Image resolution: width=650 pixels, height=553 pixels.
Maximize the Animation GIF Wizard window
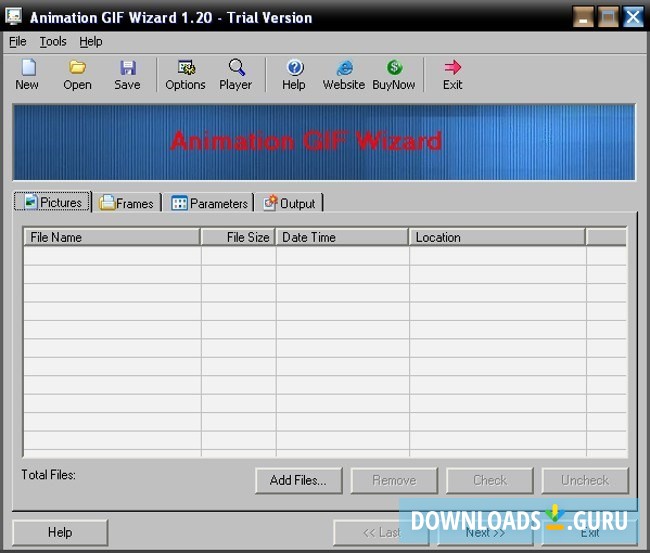(x=608, y=17)
